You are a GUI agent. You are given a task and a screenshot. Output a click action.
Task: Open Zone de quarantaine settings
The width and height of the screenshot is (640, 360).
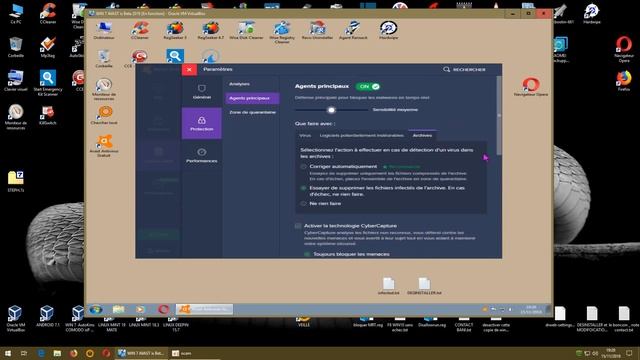(x=252, y=112)
